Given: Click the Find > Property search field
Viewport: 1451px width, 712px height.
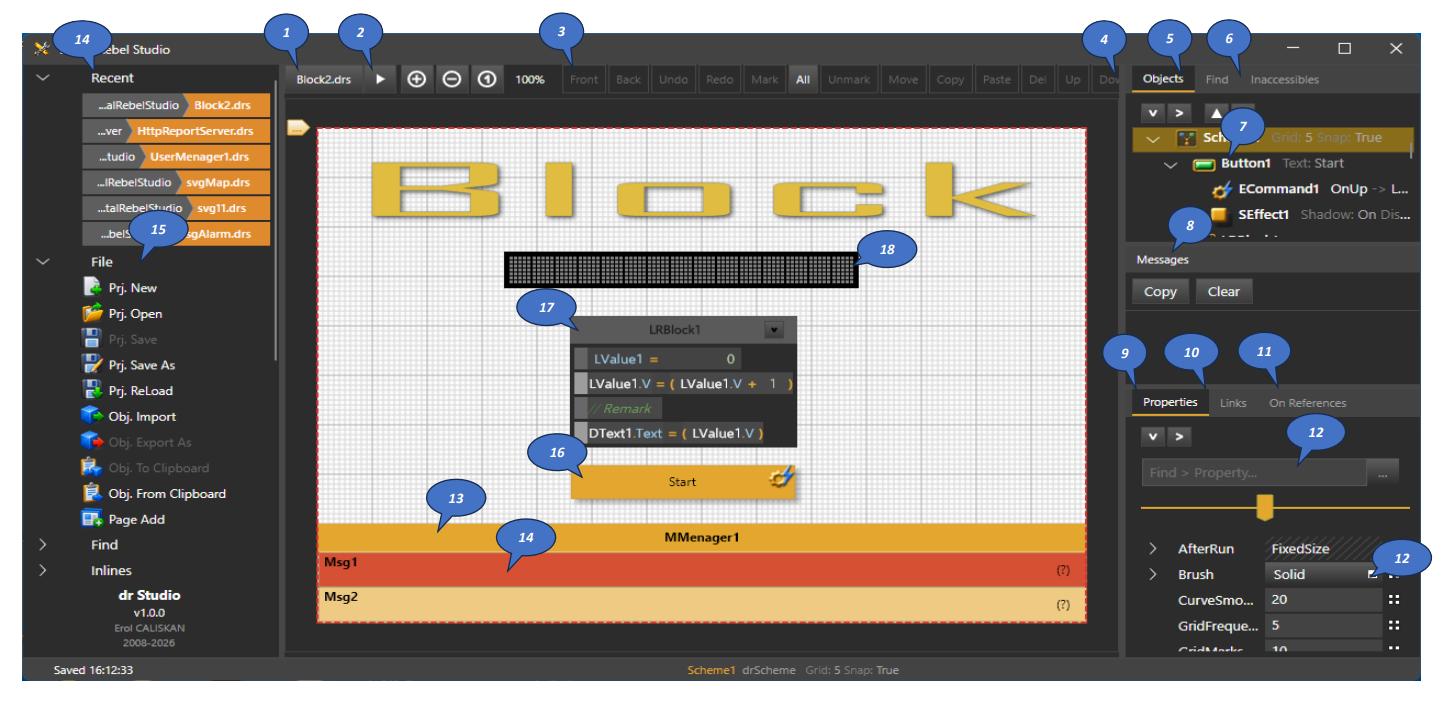Looking at the screenshot, I should tap(1254, 473).
